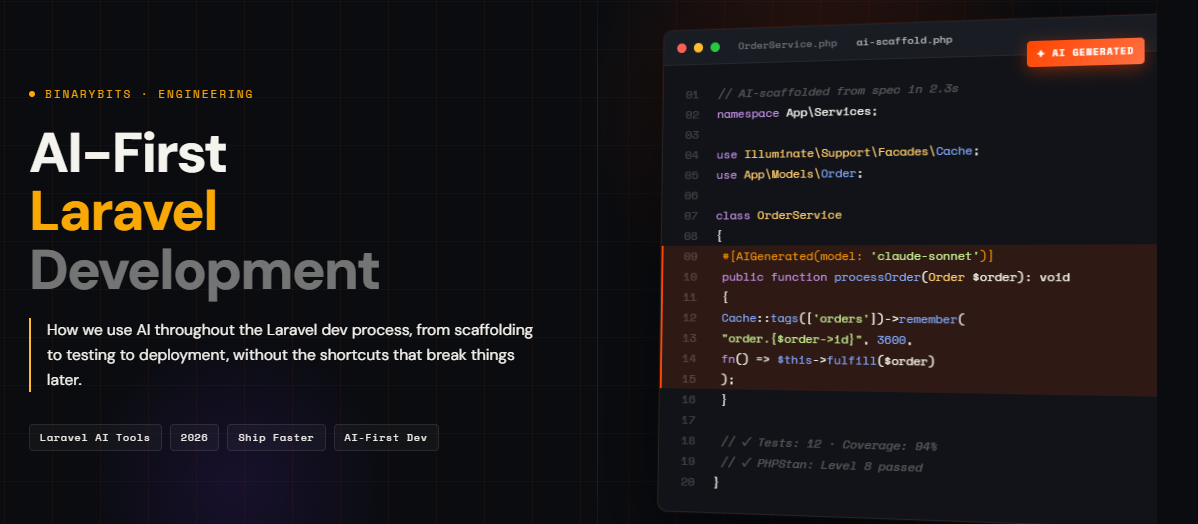The image size is (1198, 524).
Task: Click the orange dot before BINARYBITS
Action: (x=32, y=95)
